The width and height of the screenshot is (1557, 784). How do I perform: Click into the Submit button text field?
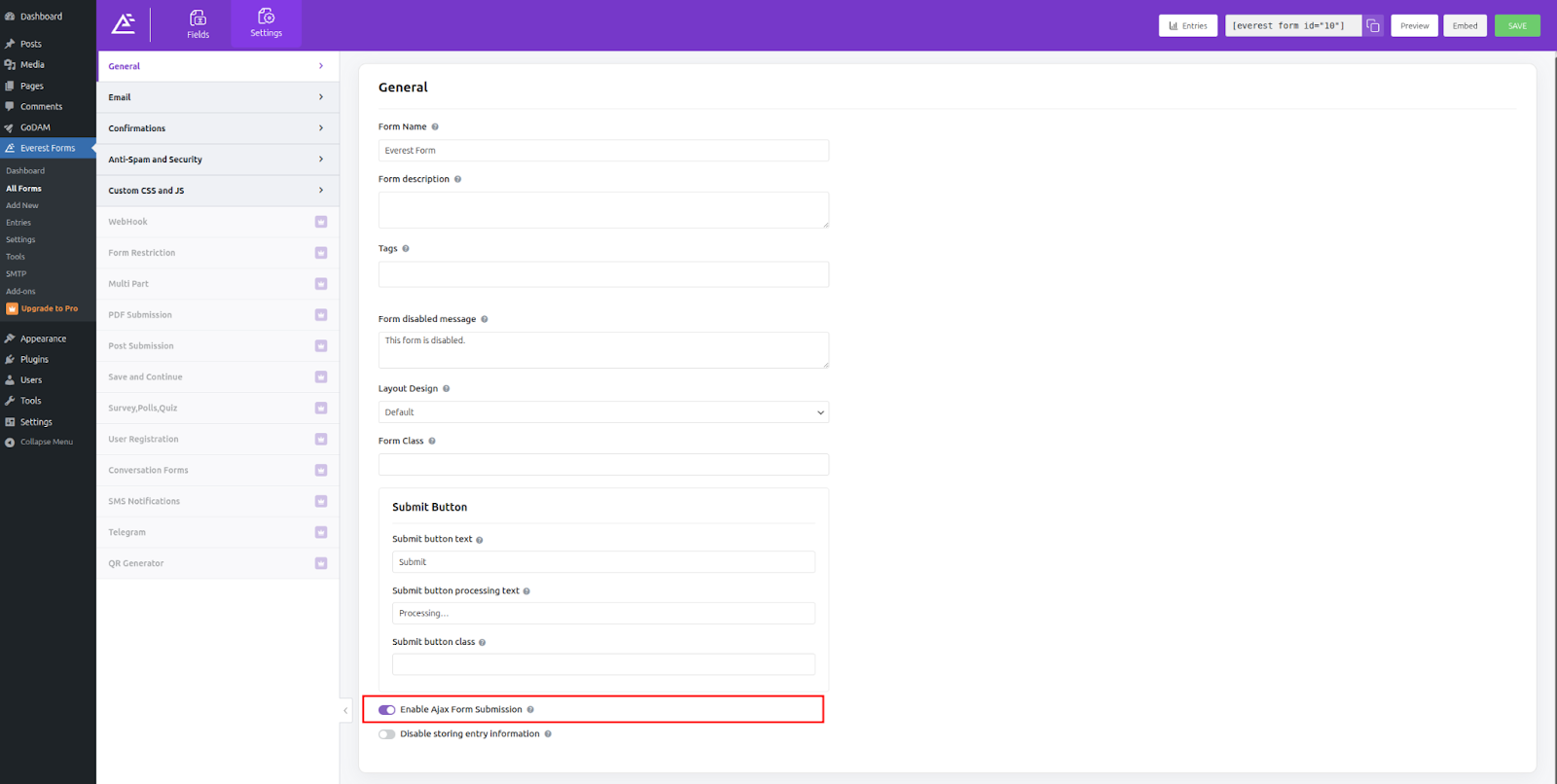click(x=603, y=562)
